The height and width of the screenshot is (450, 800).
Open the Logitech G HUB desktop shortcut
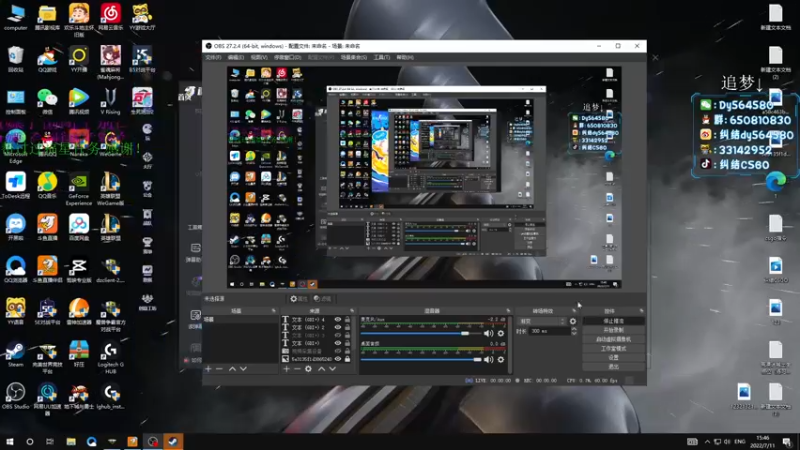pyautogui.click(x=110, y=358)
